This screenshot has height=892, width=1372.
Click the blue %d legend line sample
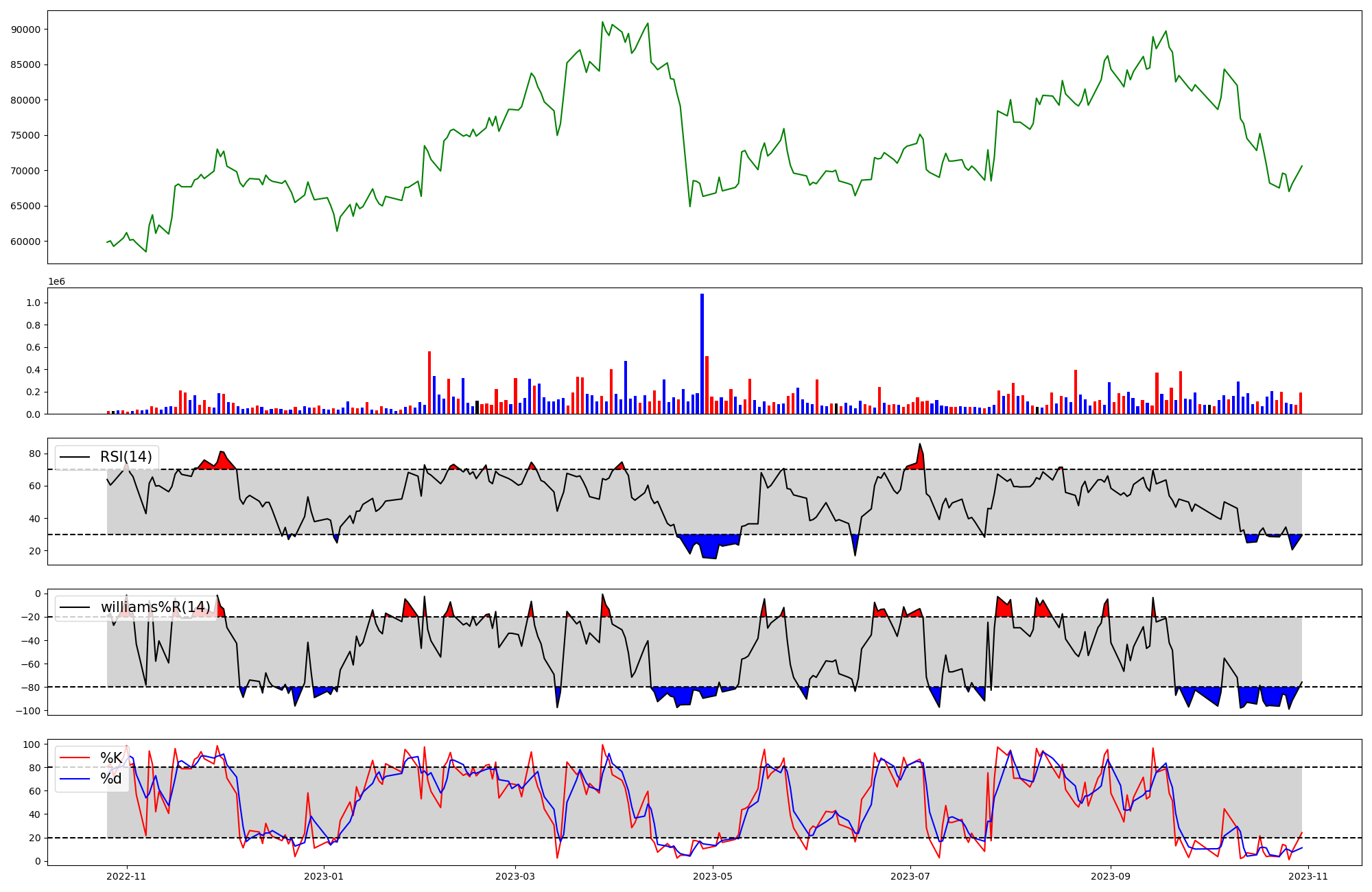75,778
